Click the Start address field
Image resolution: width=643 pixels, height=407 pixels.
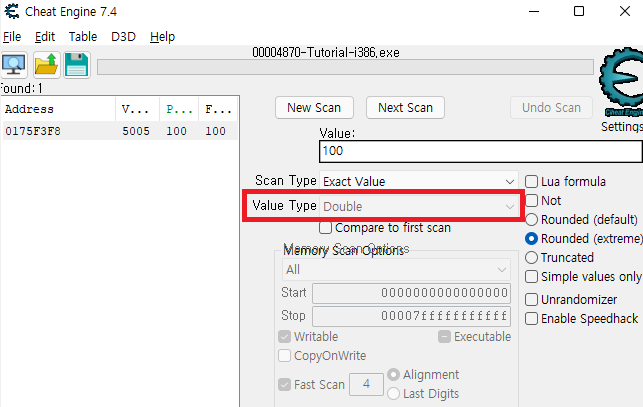(412, 293)
